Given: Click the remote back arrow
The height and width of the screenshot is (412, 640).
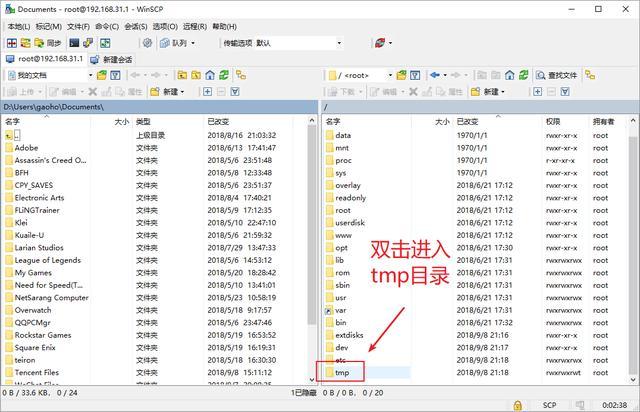Looking at the screenshot, I should click(x=435, y=75).
